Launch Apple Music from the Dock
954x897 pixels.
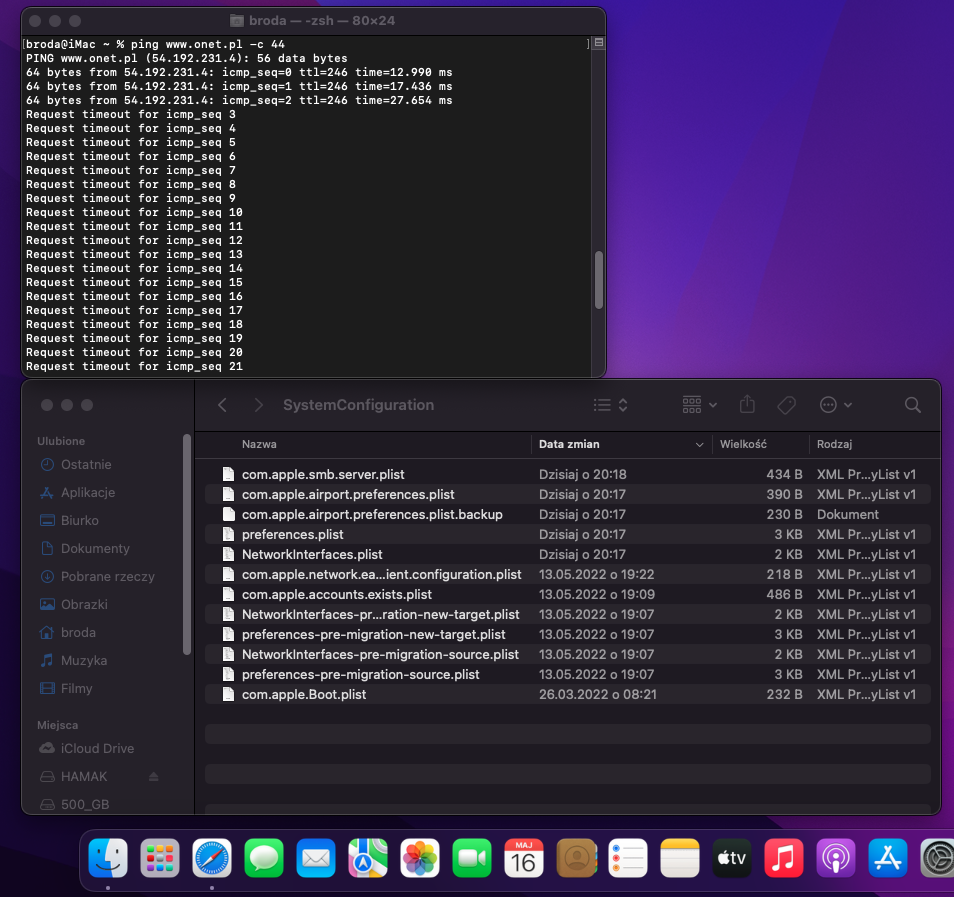(x=784, y=858)
